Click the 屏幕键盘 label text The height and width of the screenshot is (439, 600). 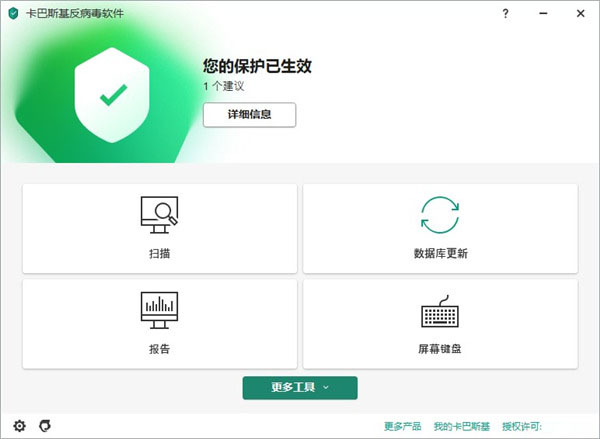tap(440, 349)
